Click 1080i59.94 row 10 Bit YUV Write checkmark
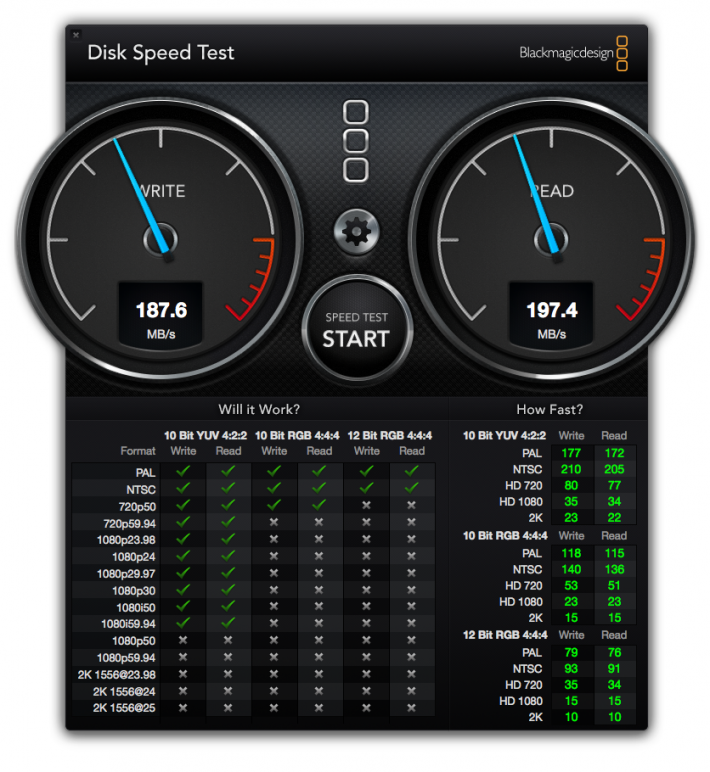The width and height of the screenshot is (710, 772). [183, 623]
